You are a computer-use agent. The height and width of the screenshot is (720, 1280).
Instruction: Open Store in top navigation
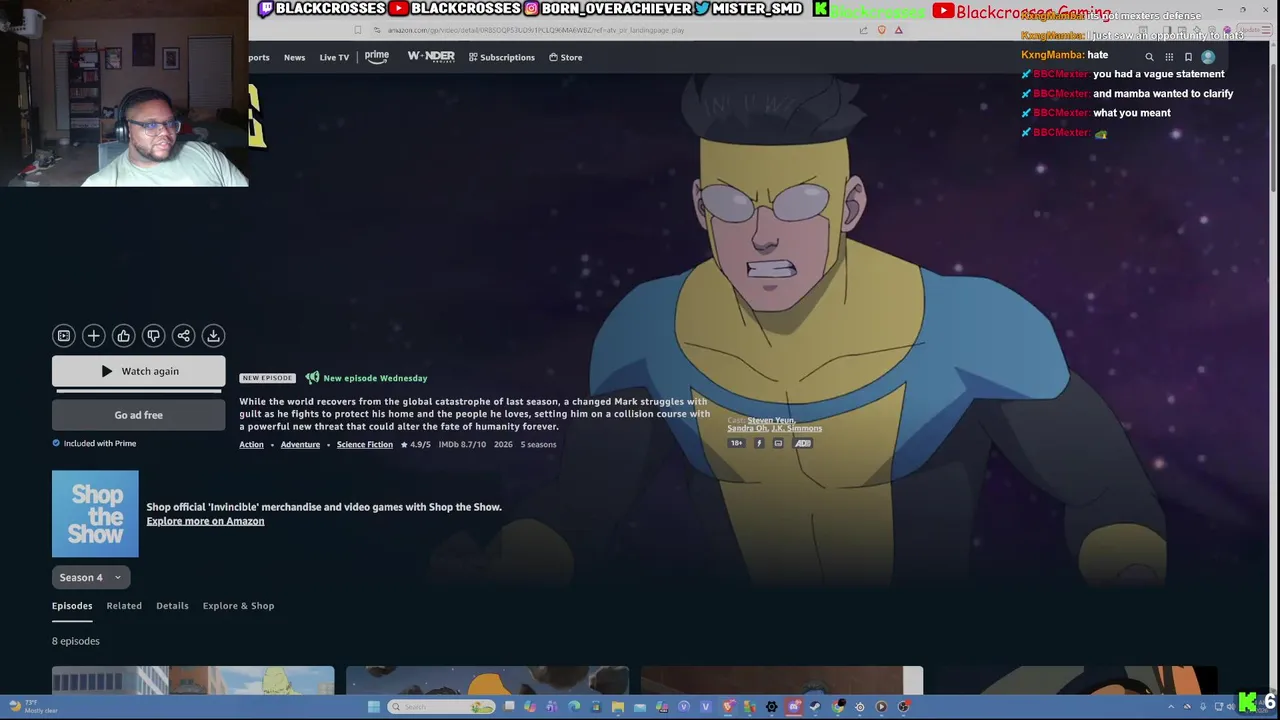point(566,57)
